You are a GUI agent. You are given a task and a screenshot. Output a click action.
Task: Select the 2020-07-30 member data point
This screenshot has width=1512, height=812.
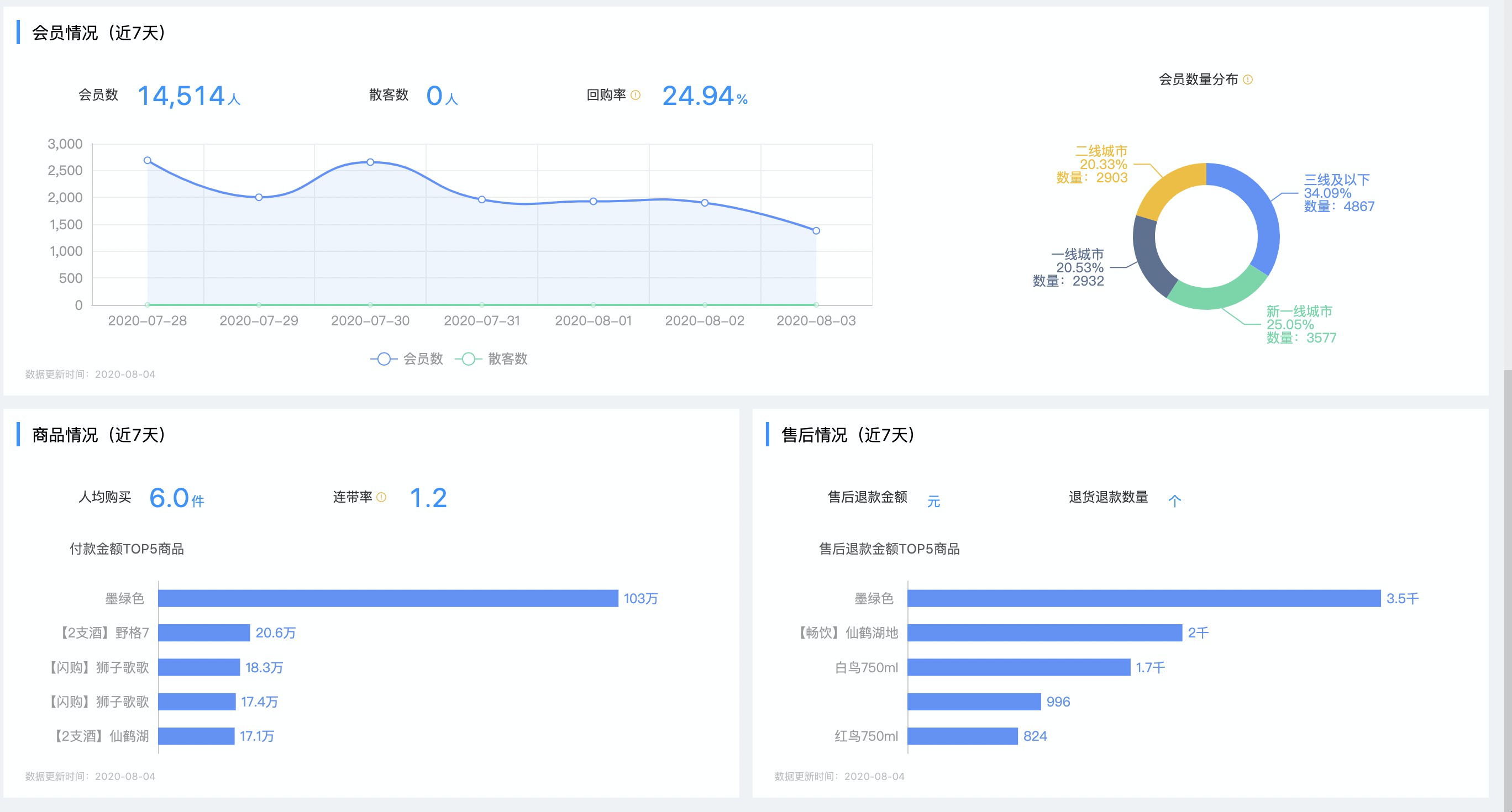[x=370, y=162]
